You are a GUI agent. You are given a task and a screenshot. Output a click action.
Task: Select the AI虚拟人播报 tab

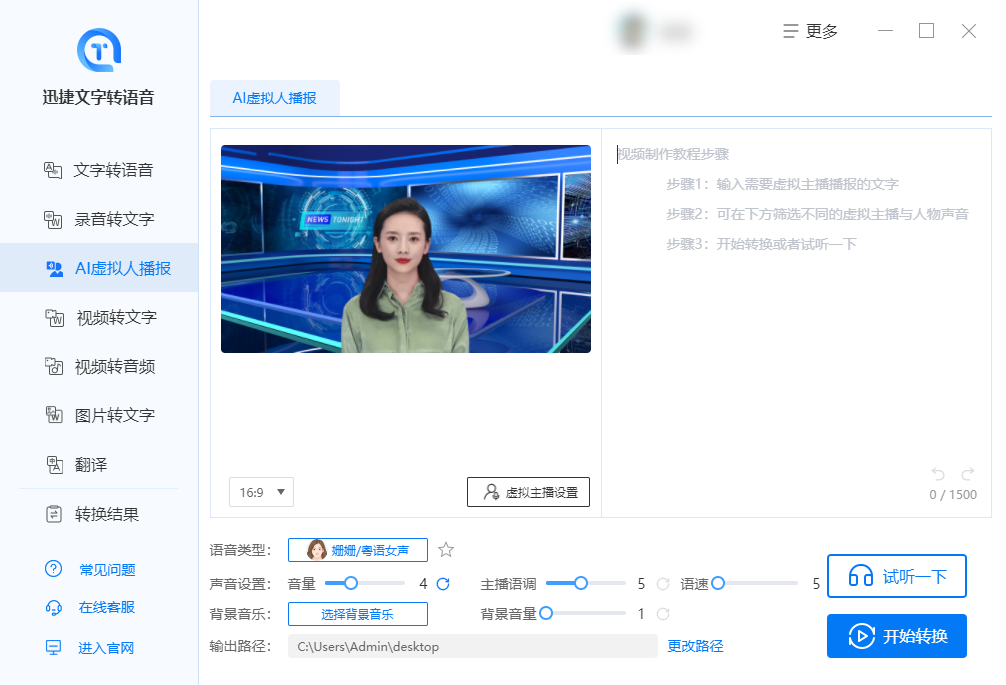pyautogui.click(x=275, y=98)
